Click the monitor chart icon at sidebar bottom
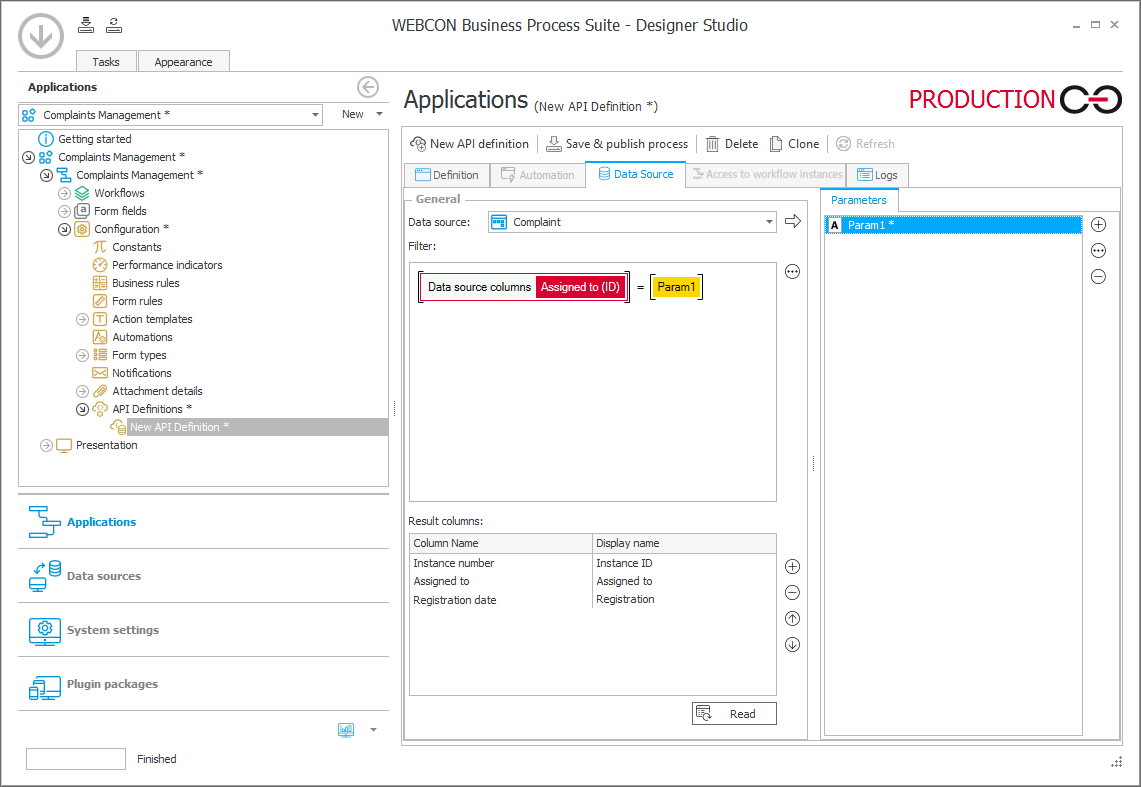Image resolution: width=1141 pixels, height=787 pixels. pos(346,730)
